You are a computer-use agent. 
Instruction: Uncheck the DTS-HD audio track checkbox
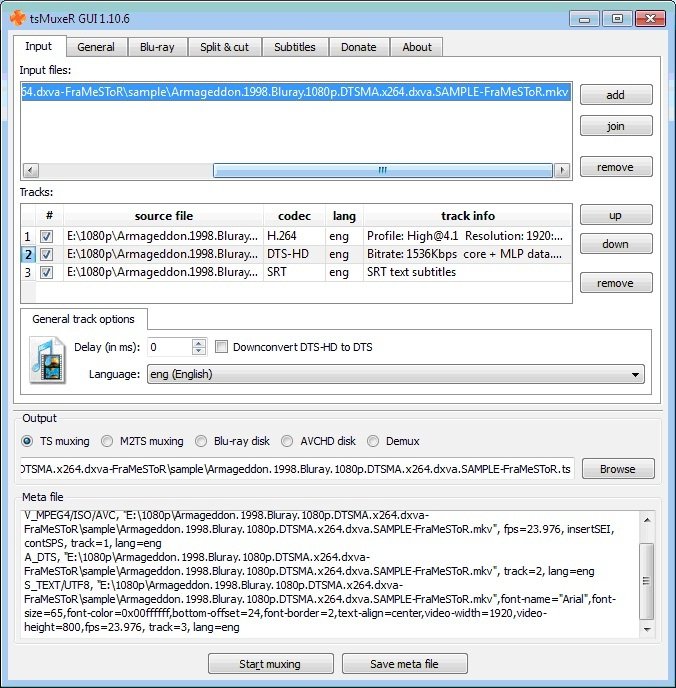pyautogui.click(x=47, y=254)
